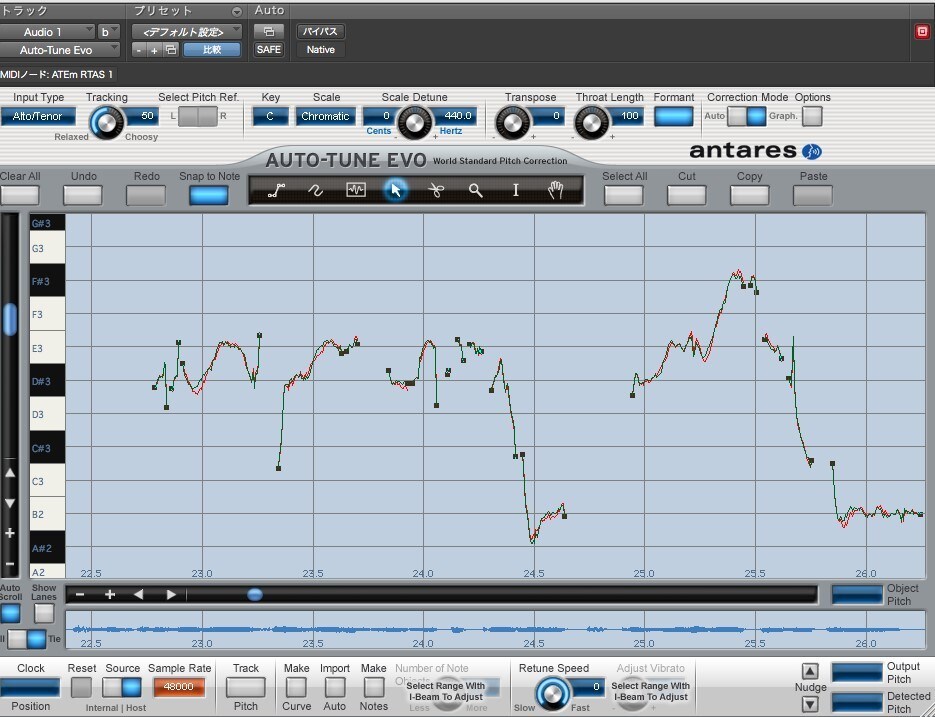The width and height of the screenshot is (935, 717).
Task: Toggle Auto Scroll
Action: [10, 613]
